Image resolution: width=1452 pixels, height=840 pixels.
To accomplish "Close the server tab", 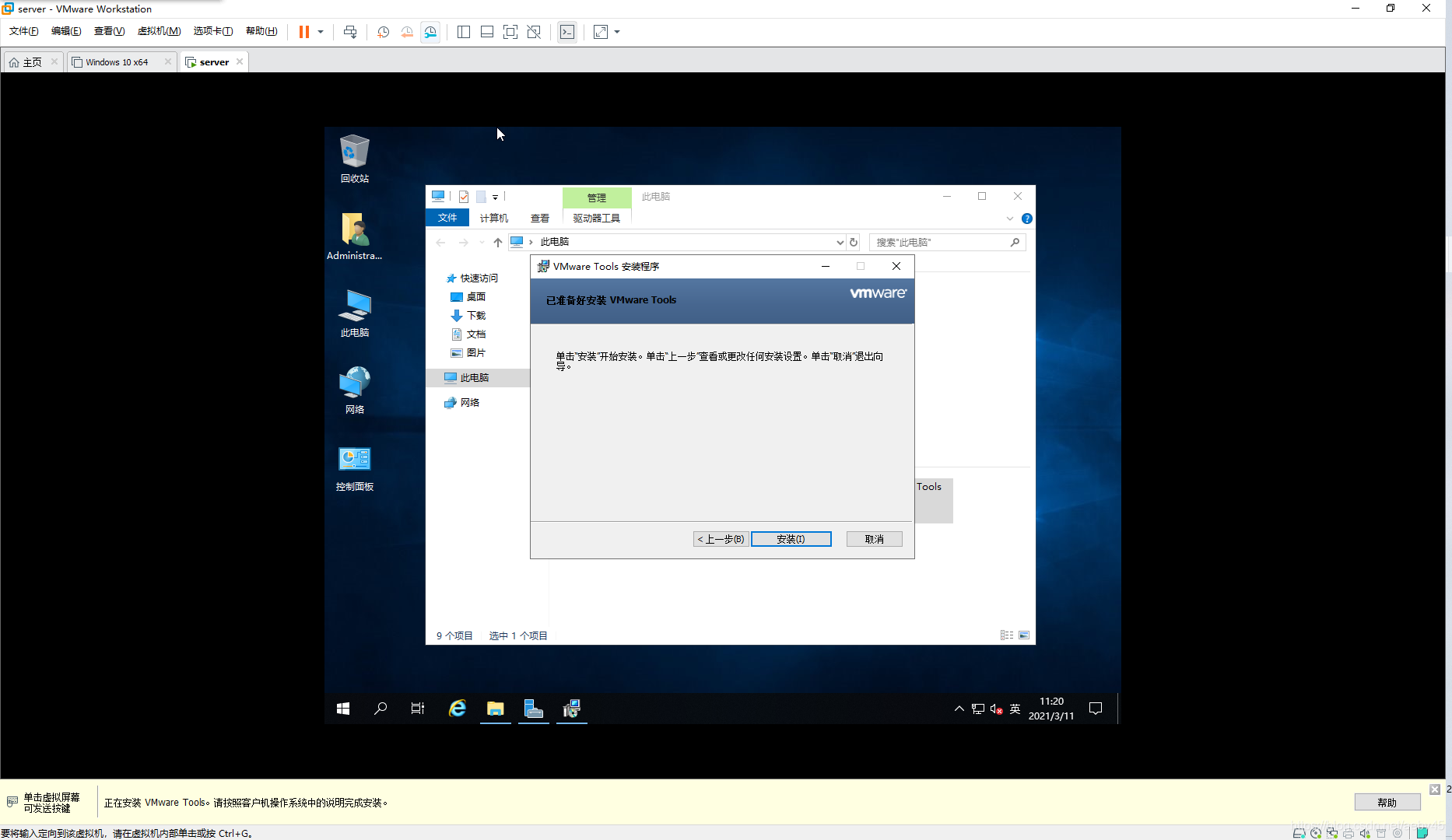I will click(240, 61).
